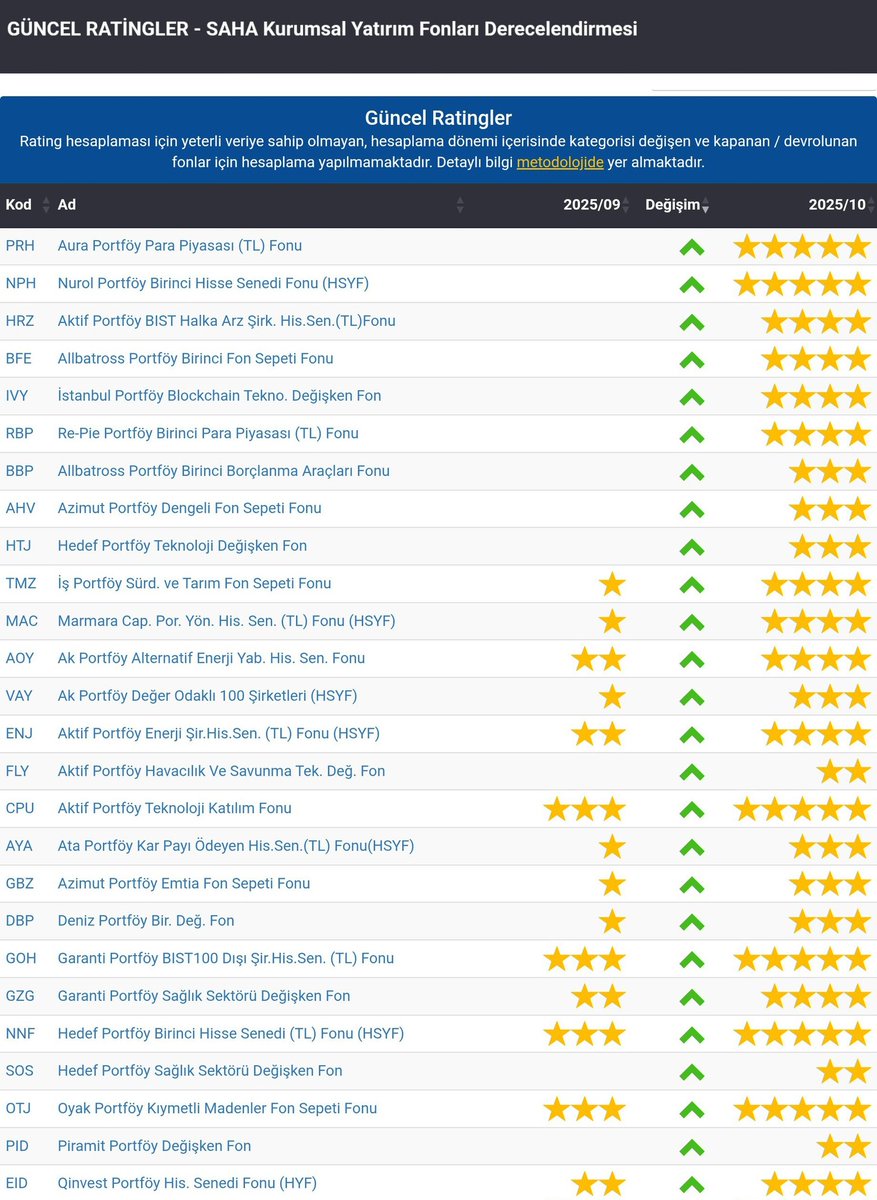The width and height of the screenshot is (877, 1200).
Task: Open Ak Portföy Alternatif Enerji fund
Action: tap(212, 658)
